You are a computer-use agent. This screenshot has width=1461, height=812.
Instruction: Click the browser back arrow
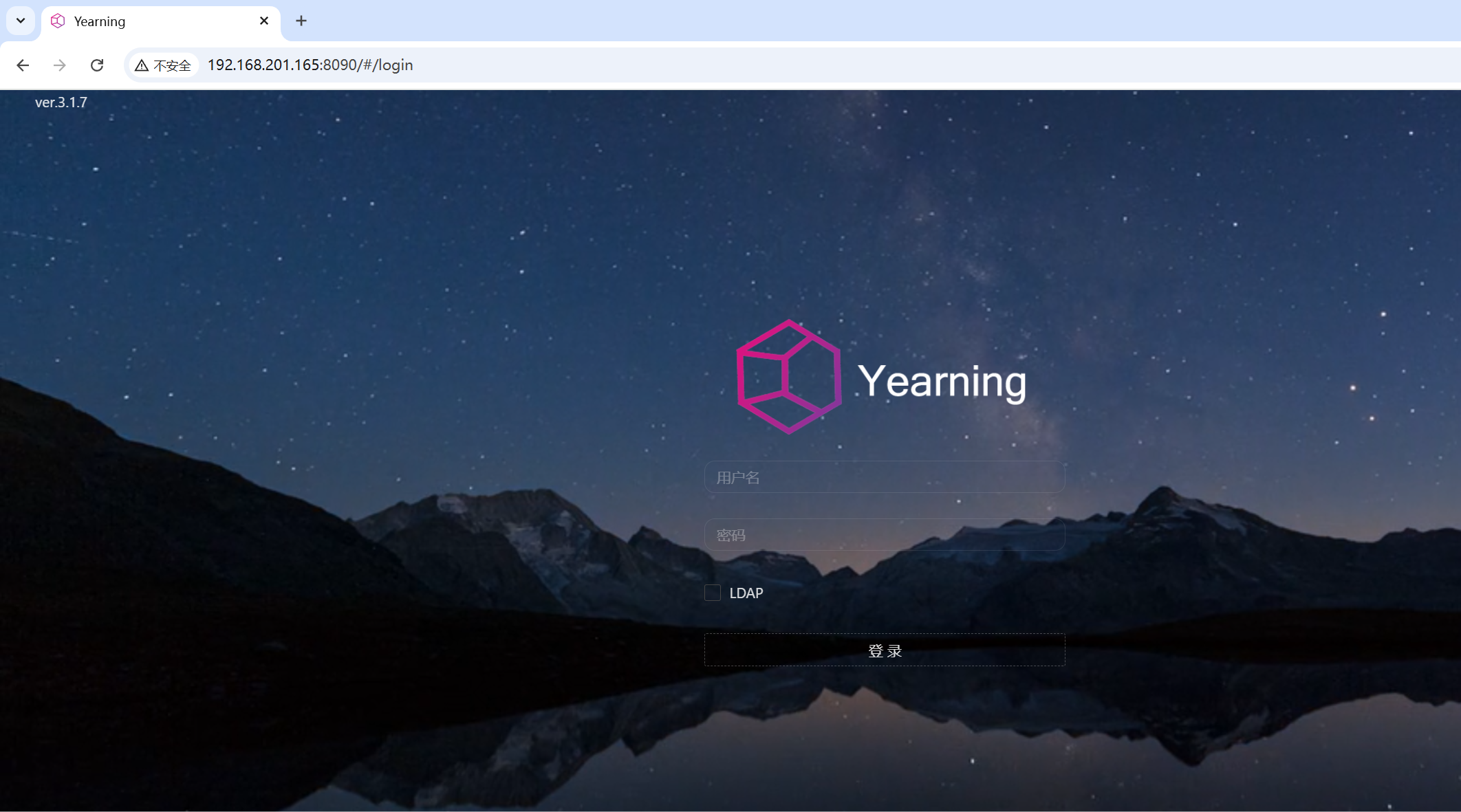pyautogui.click(x=23, y=65)
